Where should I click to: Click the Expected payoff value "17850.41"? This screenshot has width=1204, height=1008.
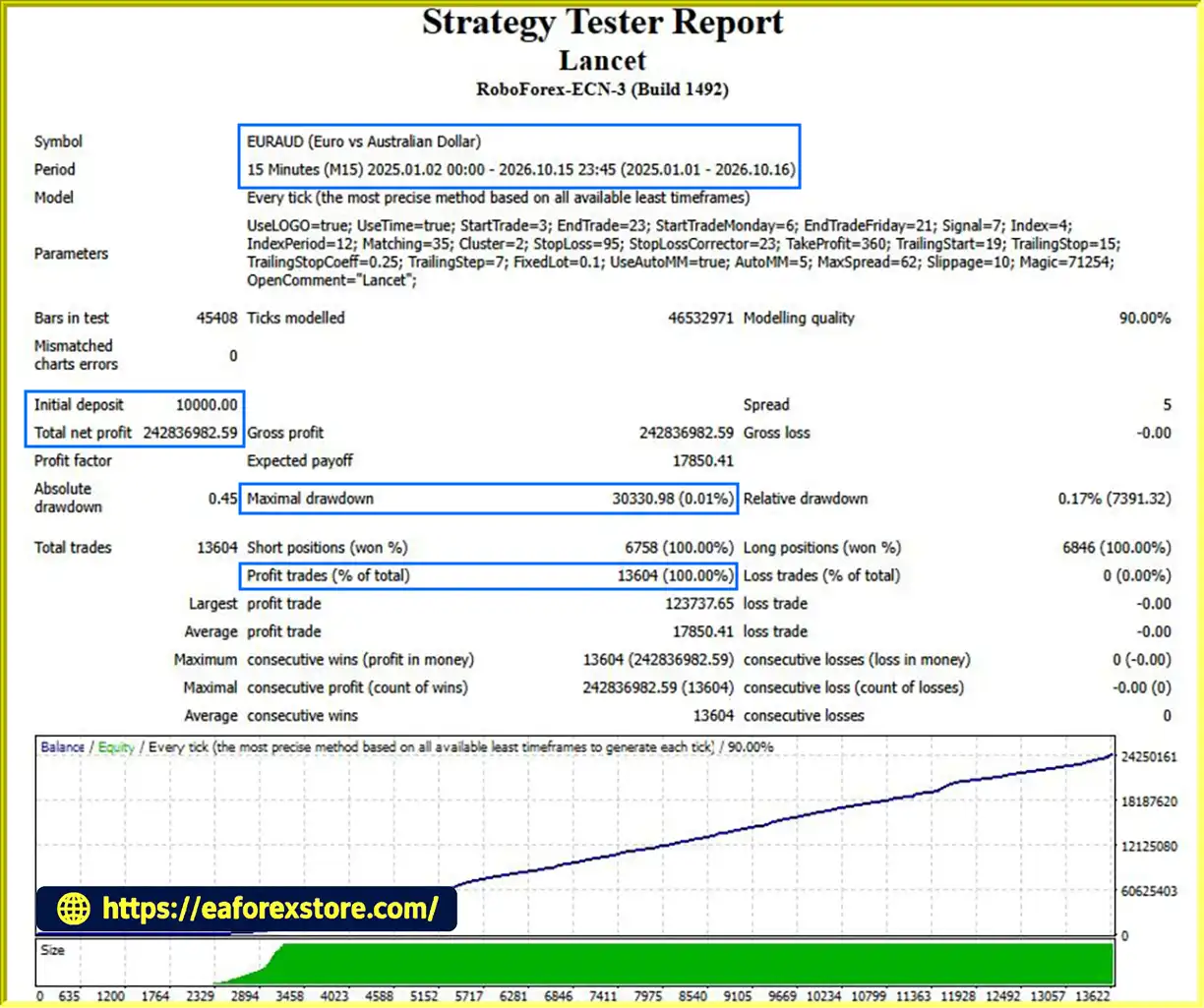(x=703, y=460)
